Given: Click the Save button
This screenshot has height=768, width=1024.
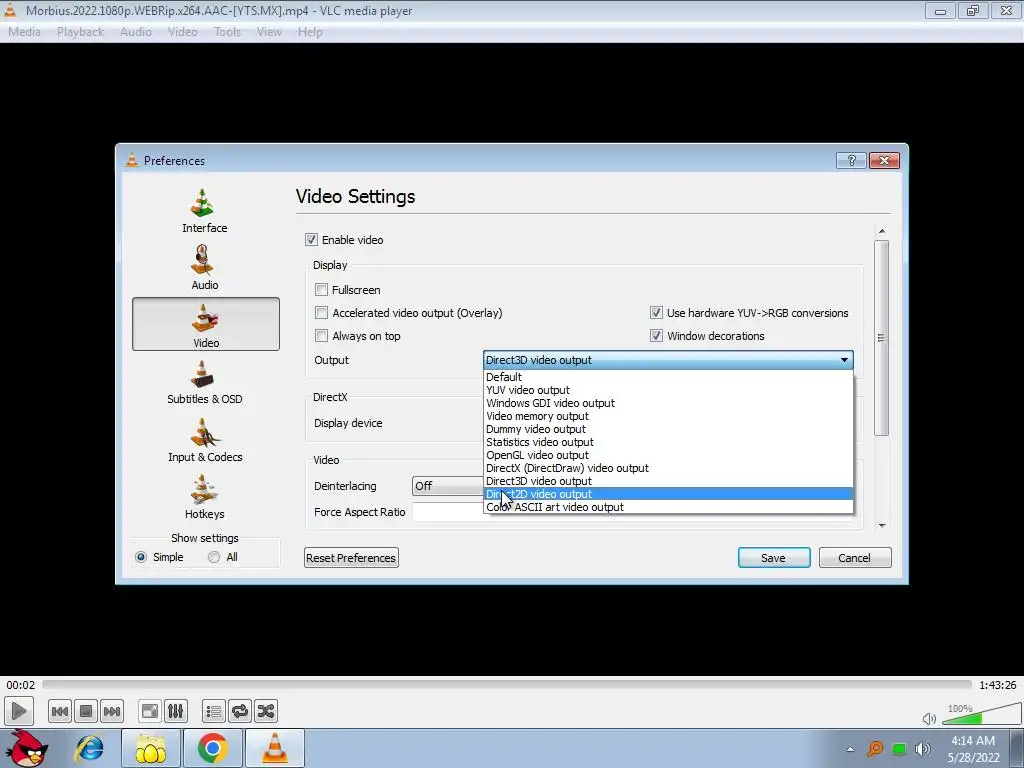Looking at the screenshot, I should point(774,558).
